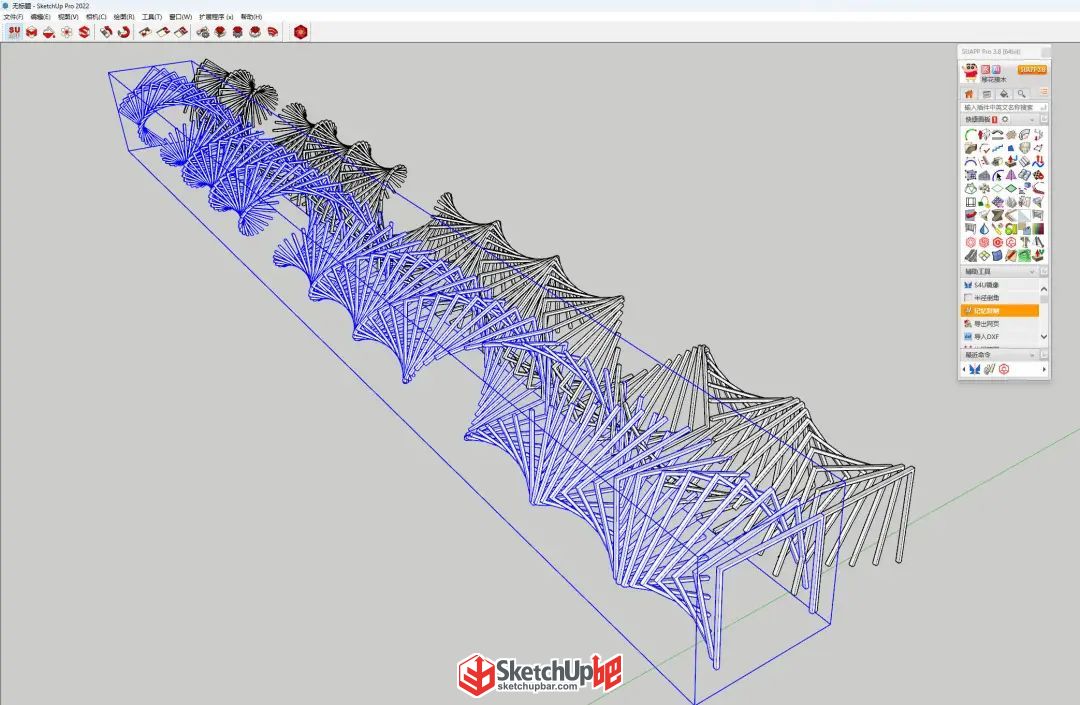This screenshot has height=705, width=1080.
Task: Open the 扩展程序 menu
Action: coord(216,17)
